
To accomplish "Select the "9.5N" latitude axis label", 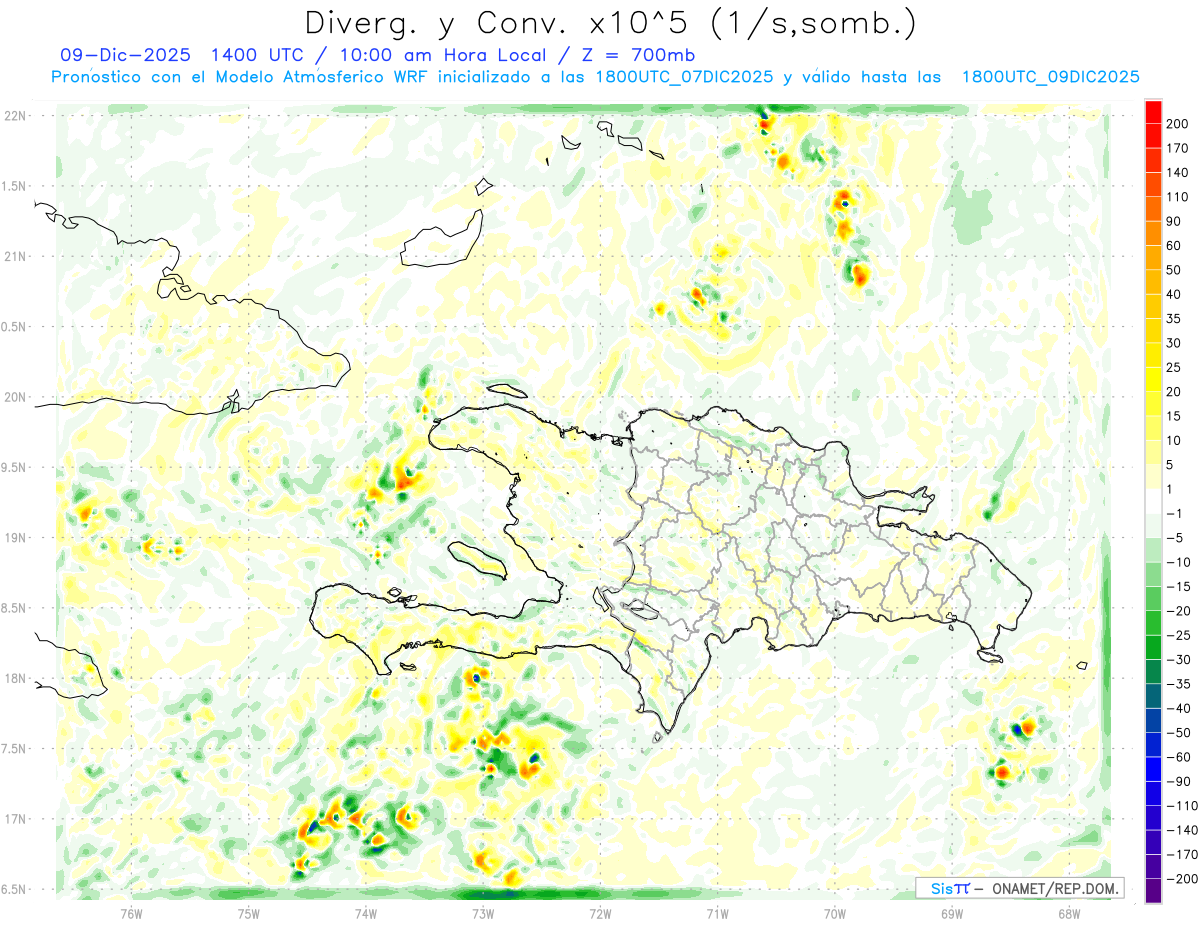I will coord(15,468).
